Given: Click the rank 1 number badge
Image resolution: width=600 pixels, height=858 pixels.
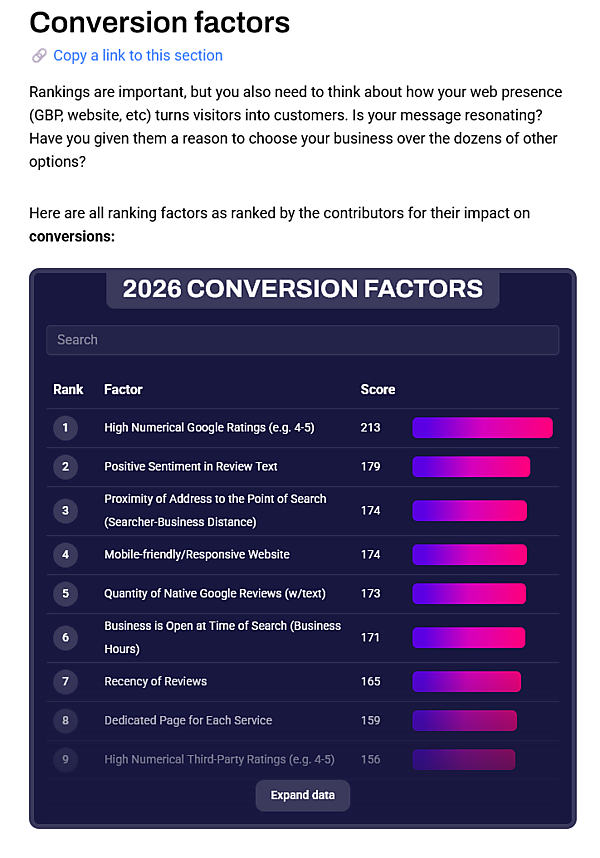Looking at the screenshot, I should point(65,428).
